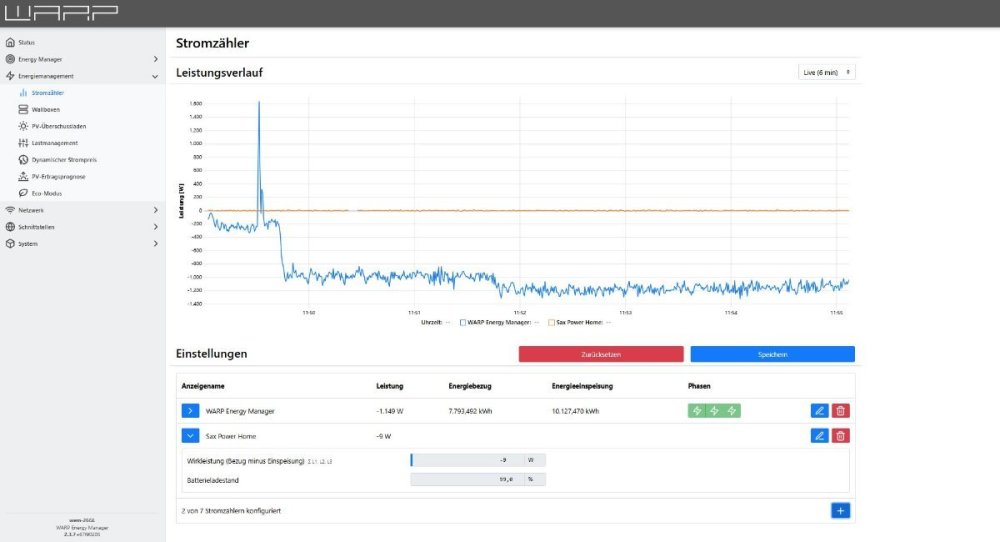Click the green Phasen indicator group
This screenshot has height=542, width=1000.
(x=714, y=411)
